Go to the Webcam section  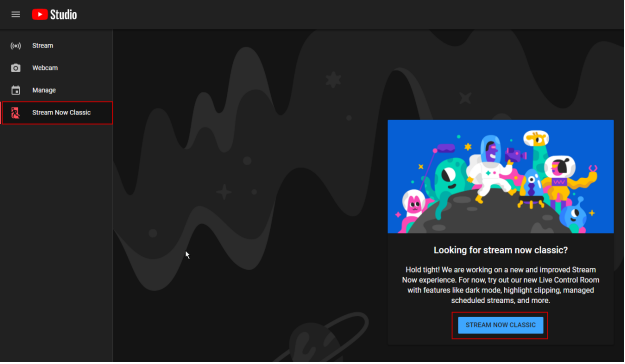57,68
